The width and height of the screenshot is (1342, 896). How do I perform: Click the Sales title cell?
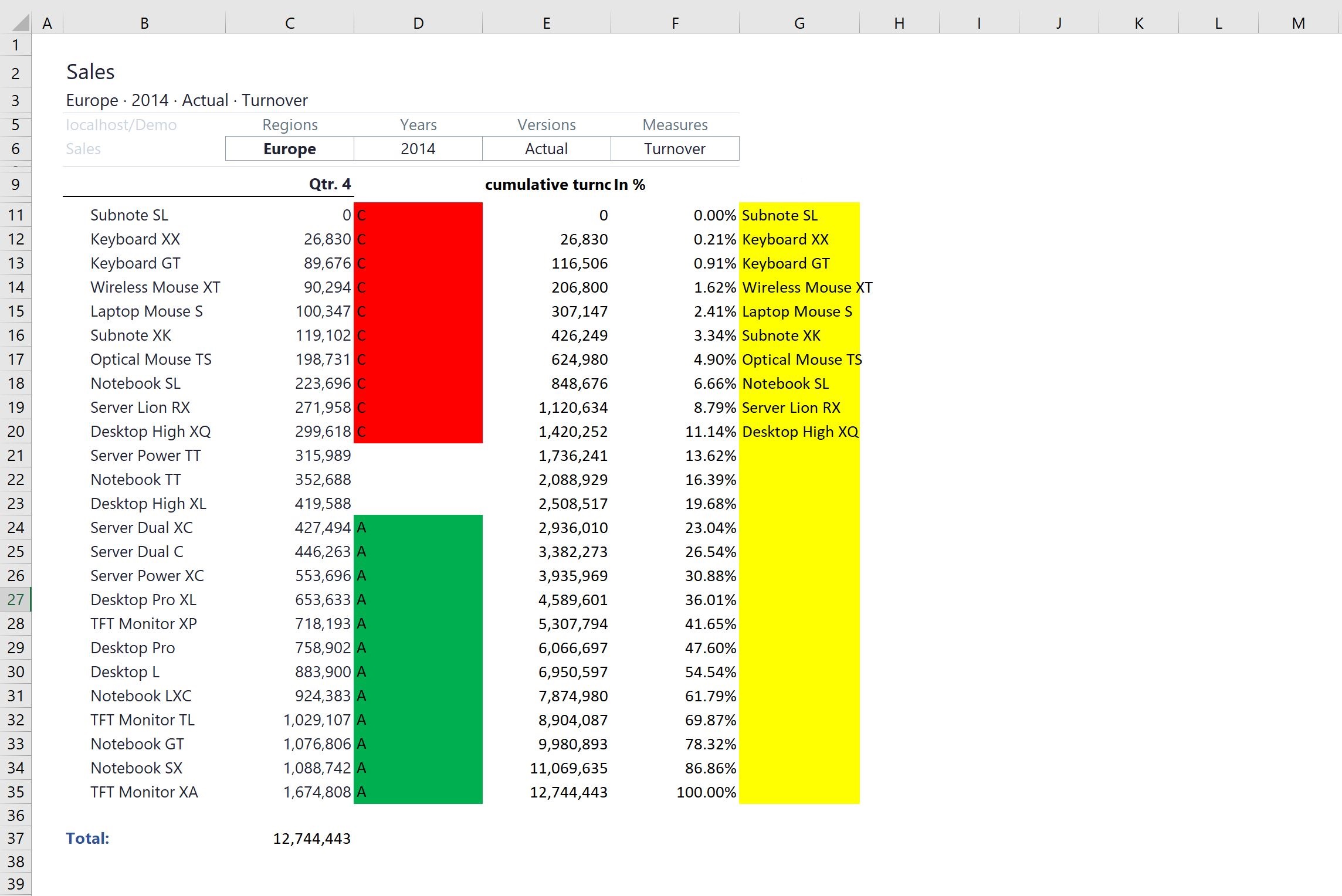tap(90, 72)
